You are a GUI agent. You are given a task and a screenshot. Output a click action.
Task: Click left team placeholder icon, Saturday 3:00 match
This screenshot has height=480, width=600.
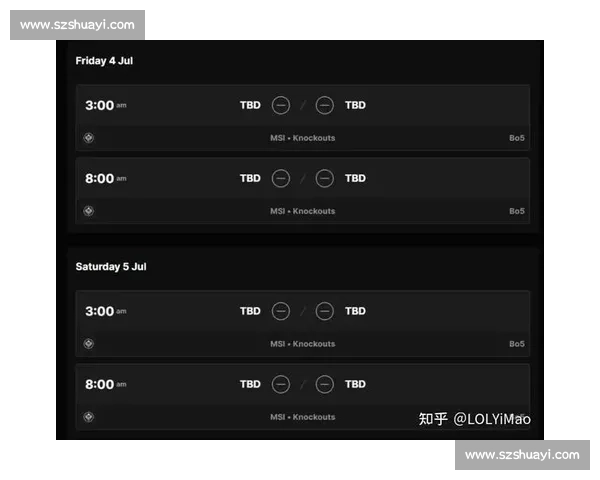(280, 311)
